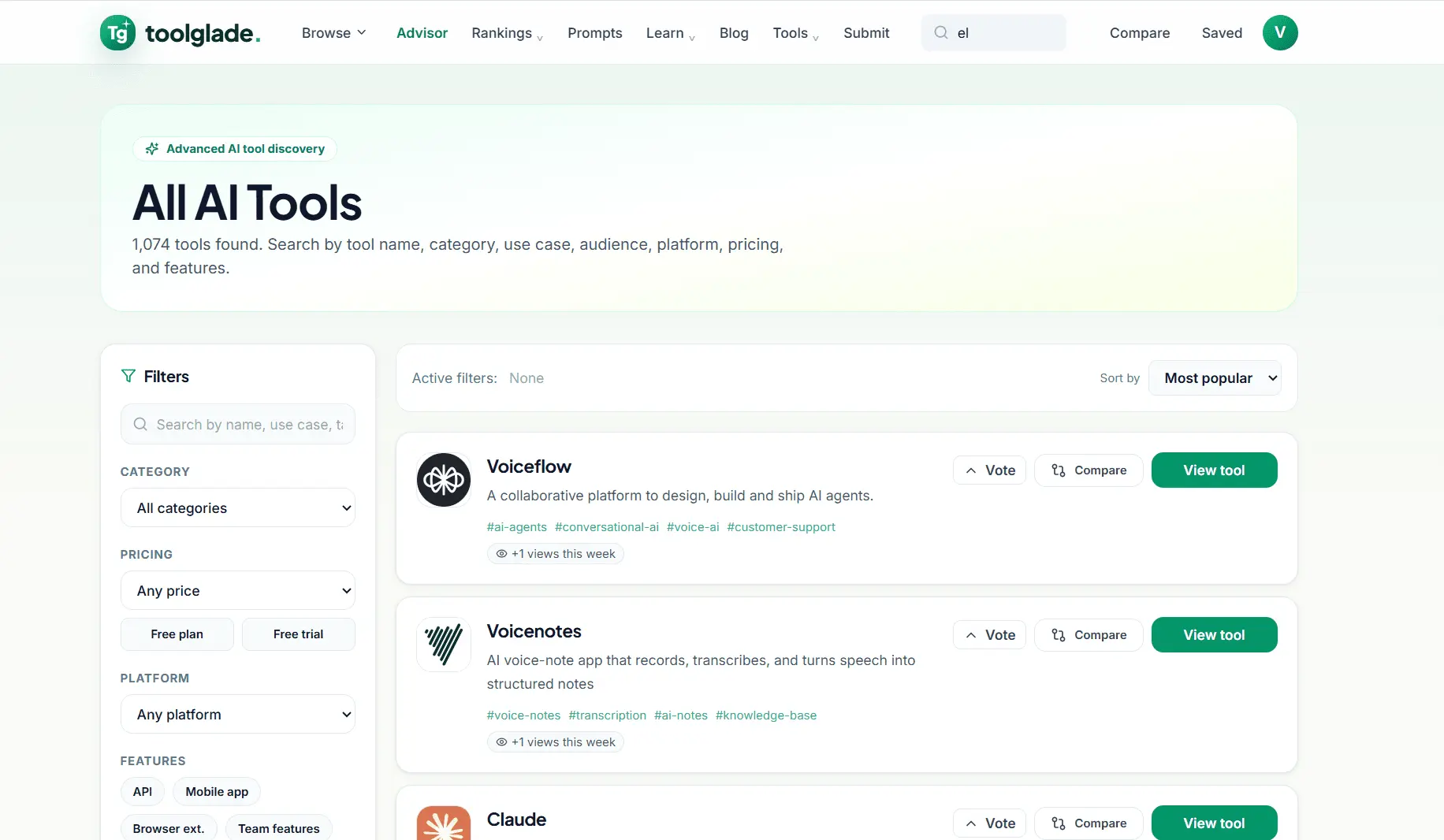Open Compare in the header
Image resolution: width=1444 pixels, height=840 pixels.
pos(1140,33)
